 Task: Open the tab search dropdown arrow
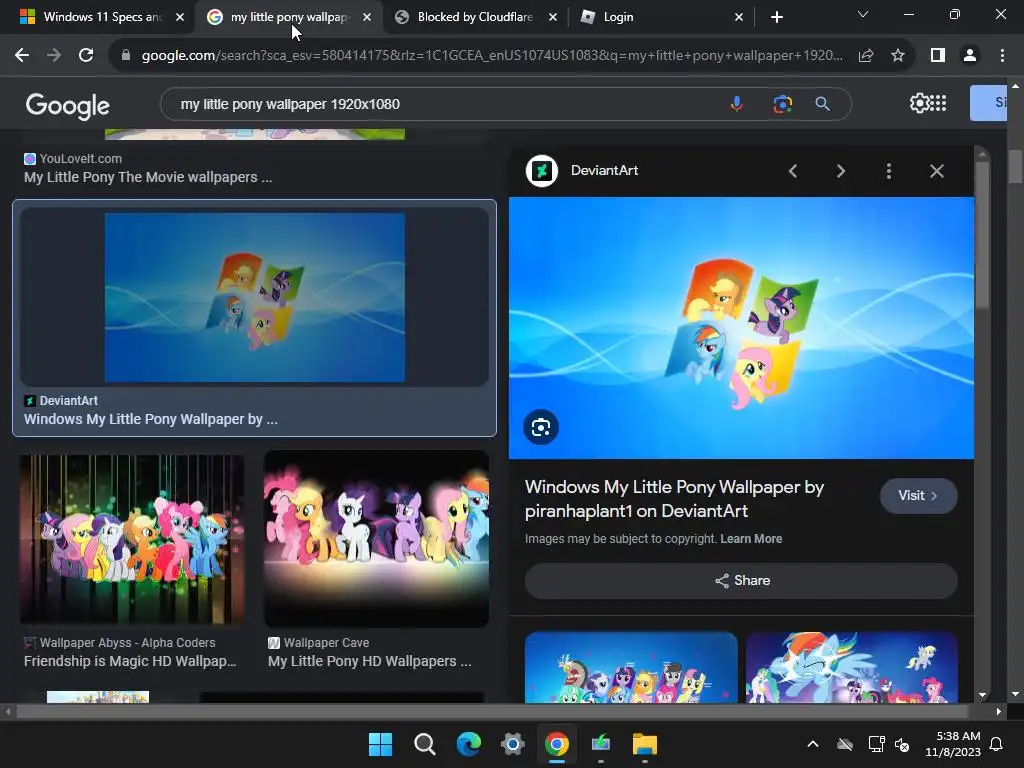(x=863, y=14)
